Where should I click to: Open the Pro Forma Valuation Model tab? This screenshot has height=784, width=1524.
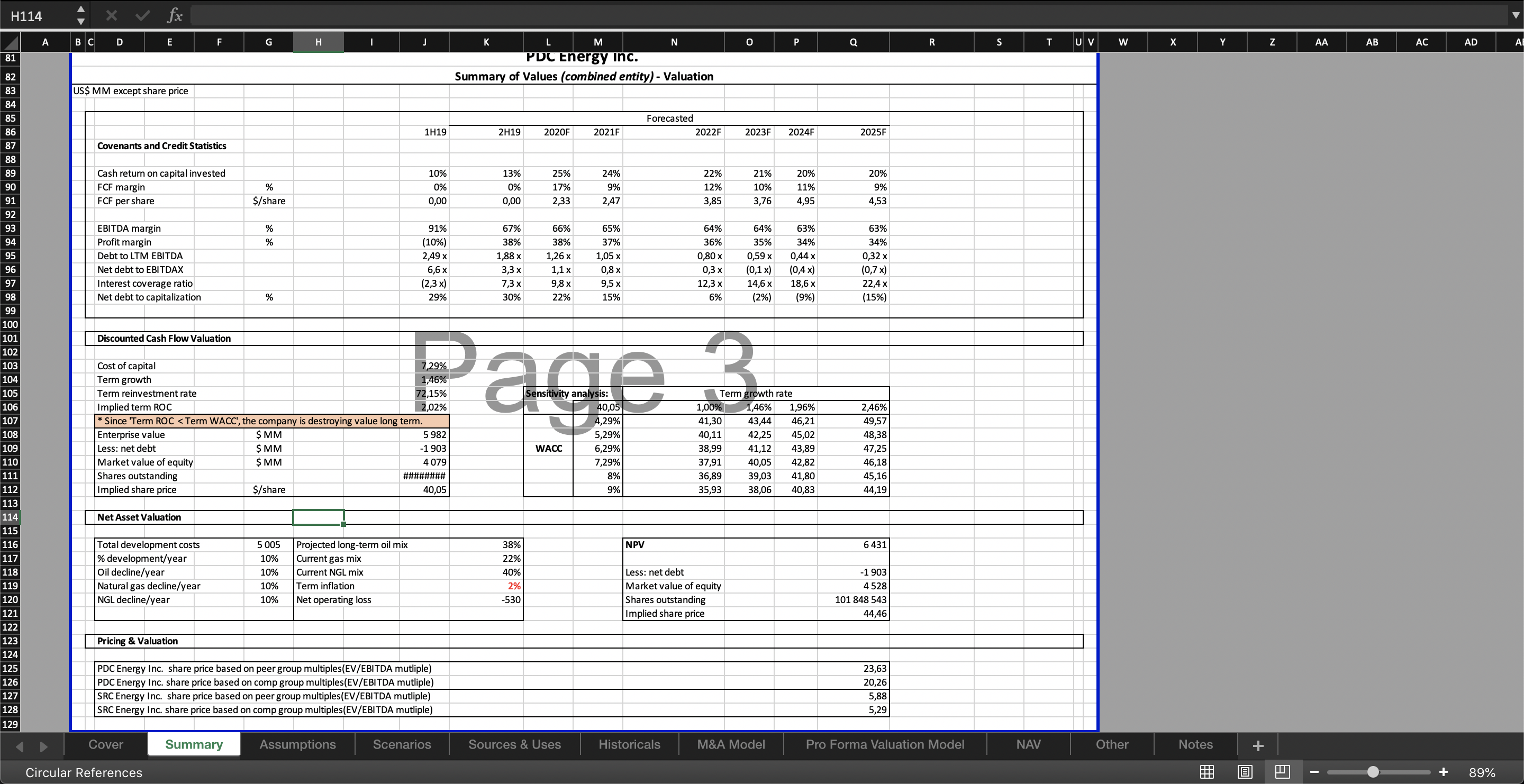[x=885, y=744]
